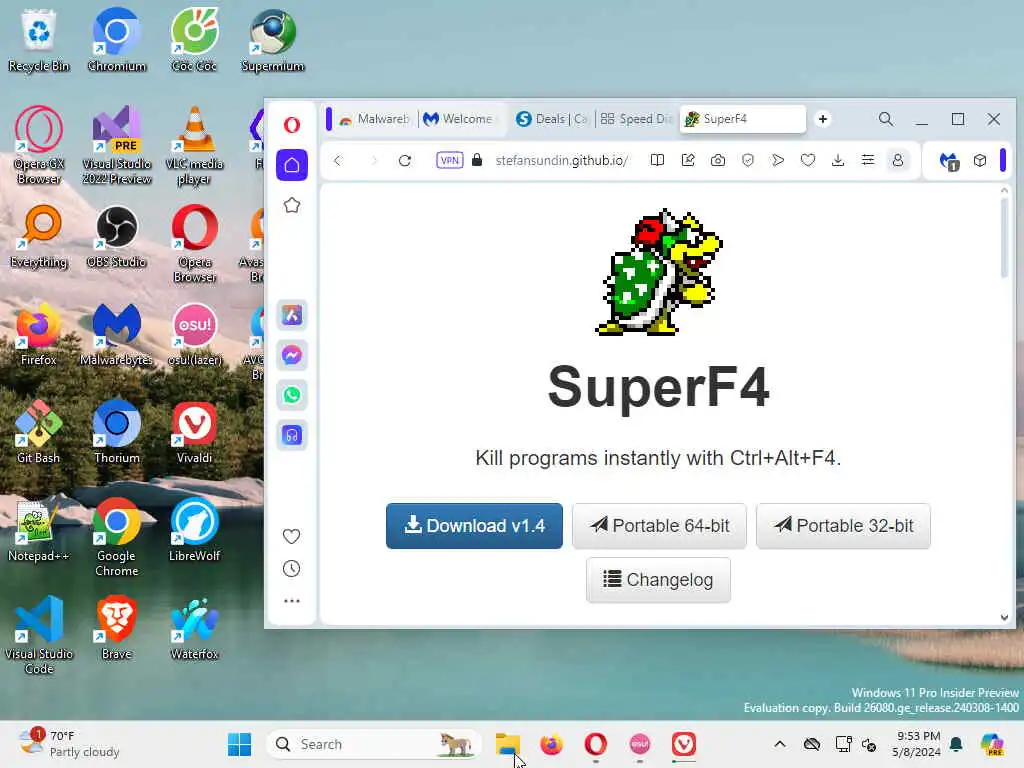Click the page vertical scrollbar thumb
1024x768 pixels.
click(x=1004, y=238)
